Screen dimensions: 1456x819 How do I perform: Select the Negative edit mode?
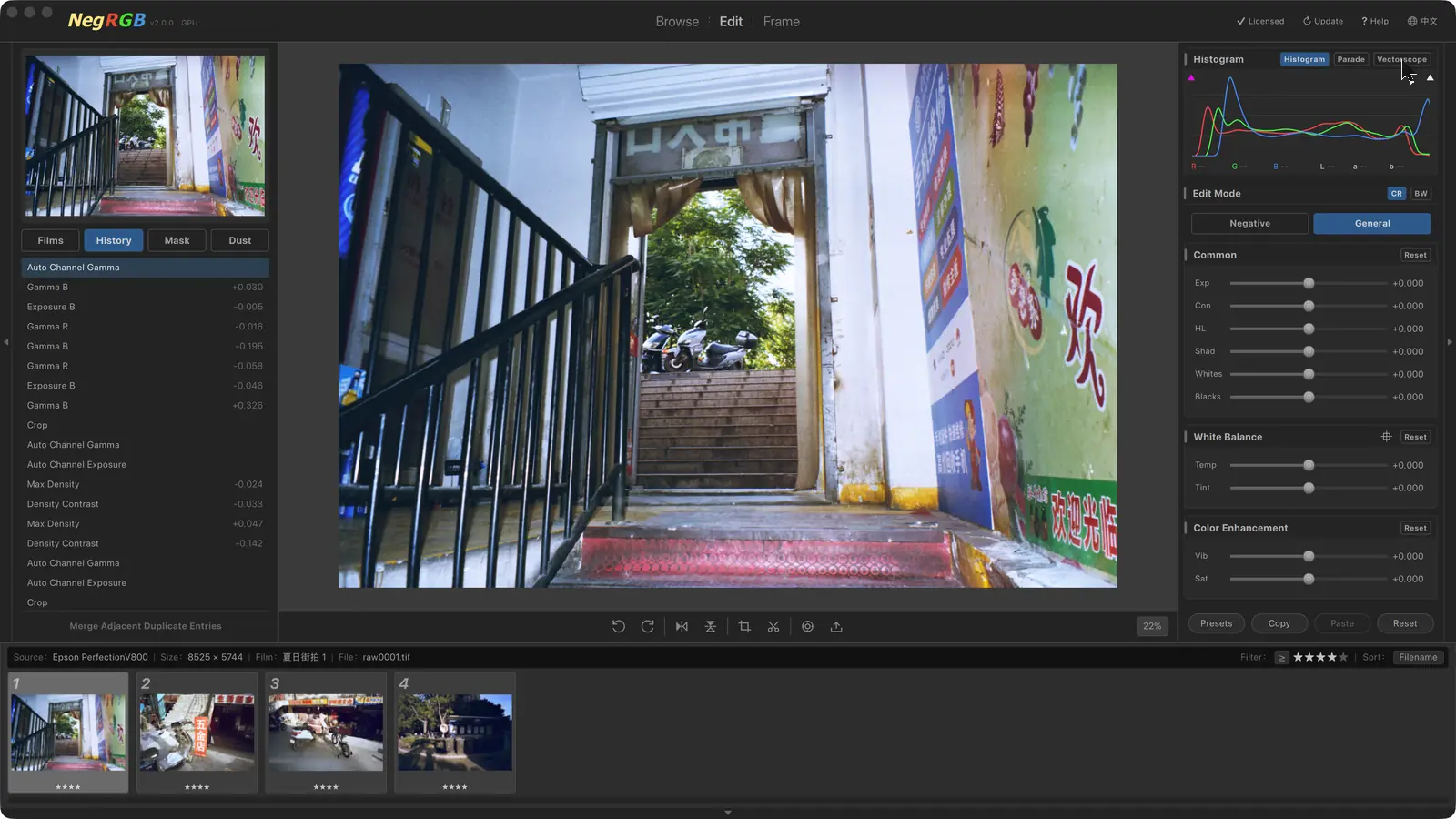(x=1249, y=223)
